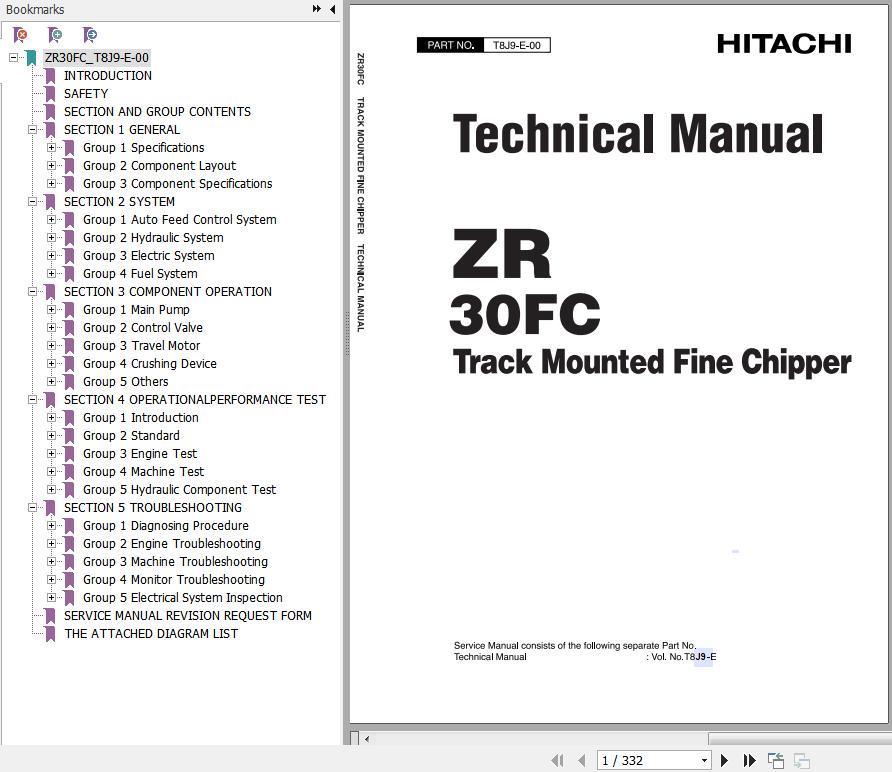Open SECTION AND GROUP CONTENTS bookmark
The width and height of the screenshot is (892, 772).
(x=157, y=112)
